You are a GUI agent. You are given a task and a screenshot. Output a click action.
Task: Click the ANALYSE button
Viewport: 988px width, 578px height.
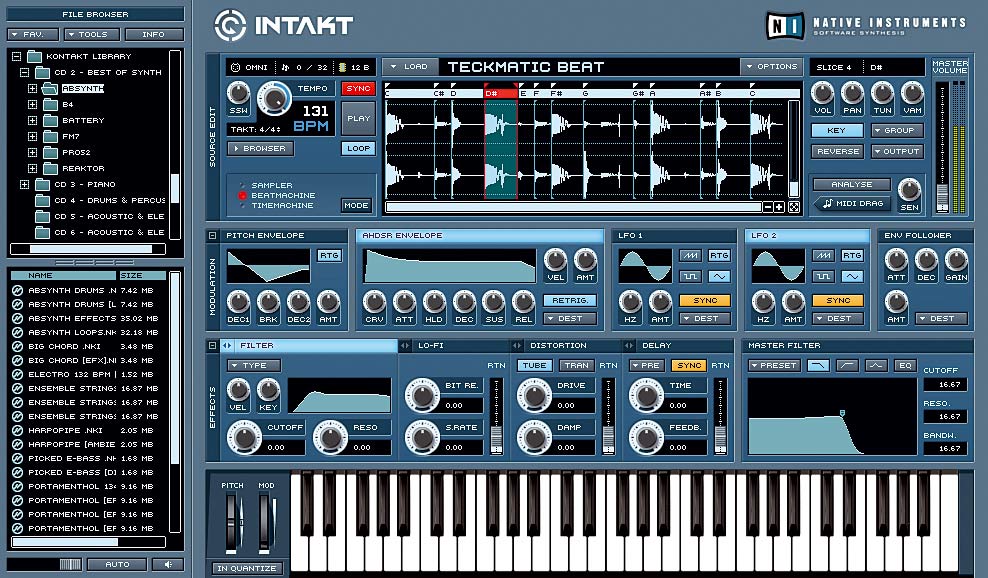[x=851, y=184]
